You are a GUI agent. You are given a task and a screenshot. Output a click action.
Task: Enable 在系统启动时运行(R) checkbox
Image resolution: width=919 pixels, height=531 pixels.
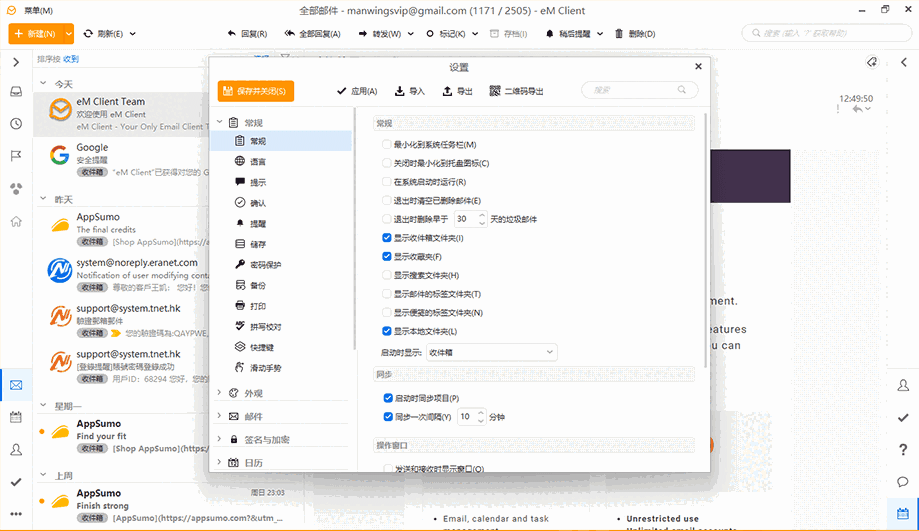click(x=386, y=182)
